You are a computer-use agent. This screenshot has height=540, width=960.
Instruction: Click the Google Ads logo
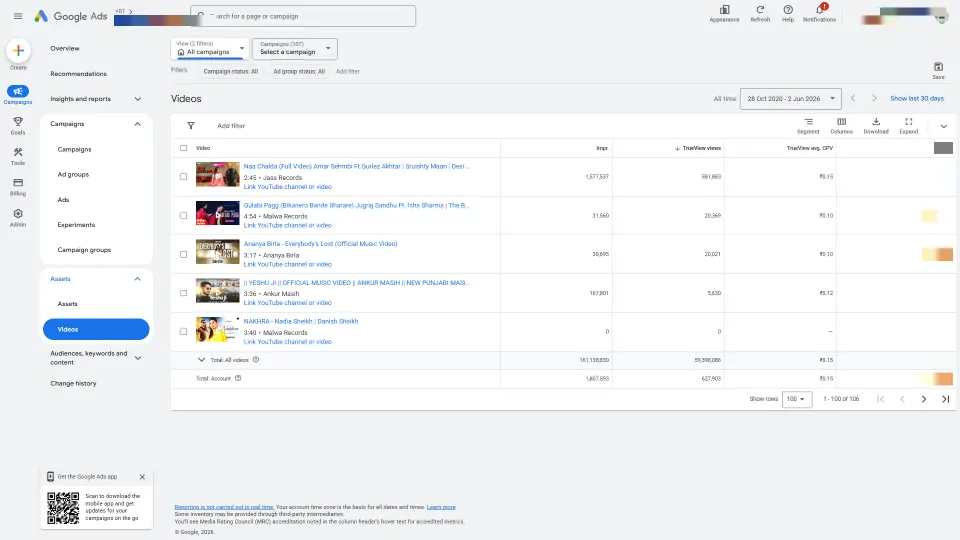70,16
